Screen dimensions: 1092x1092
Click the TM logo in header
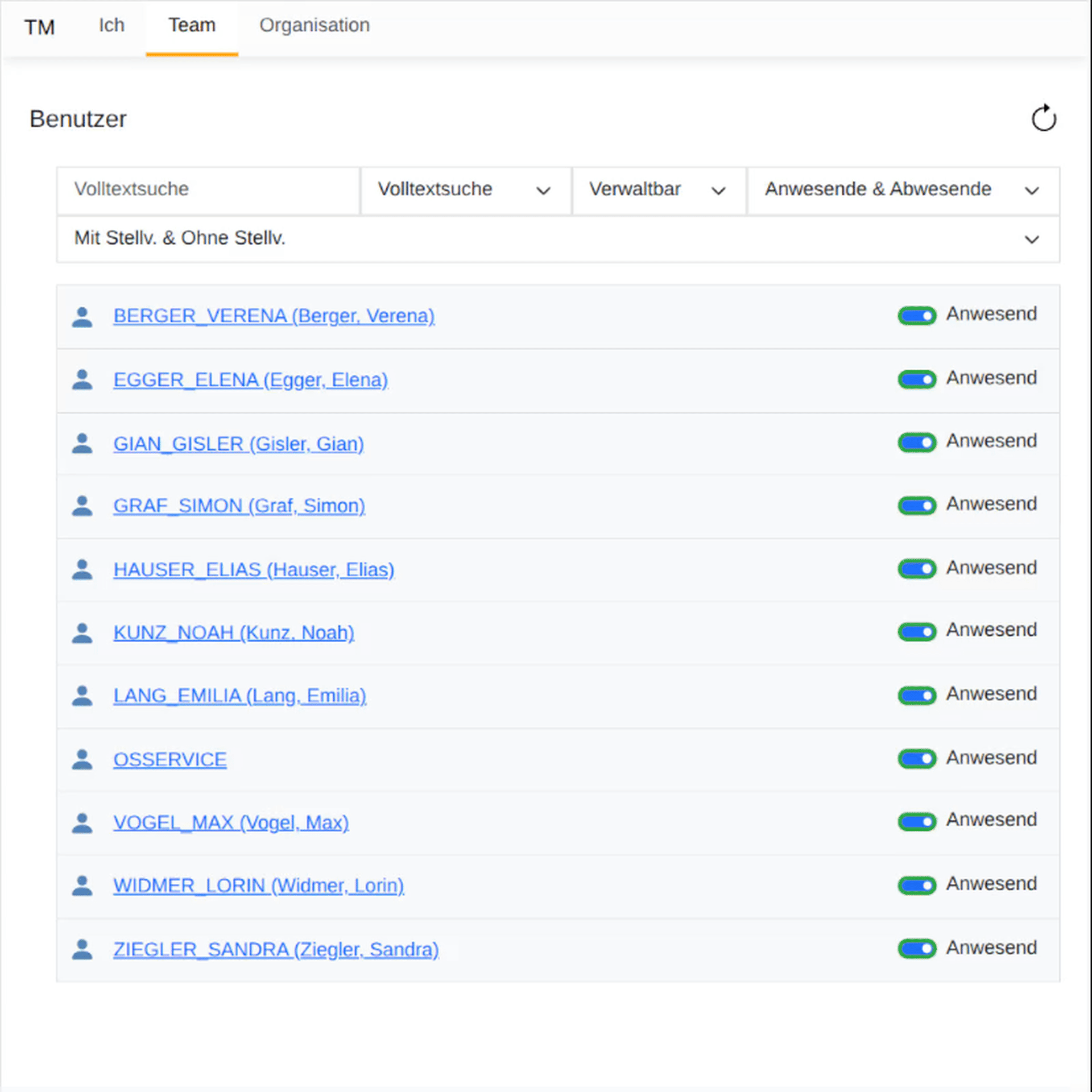pos(39,27)
